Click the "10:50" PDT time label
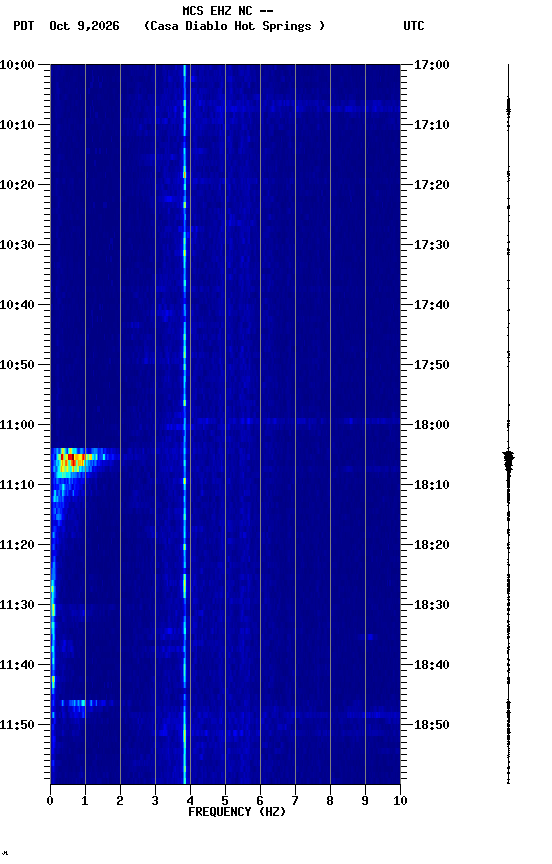This screenshot has width=552, height=864. pos(17,365)
